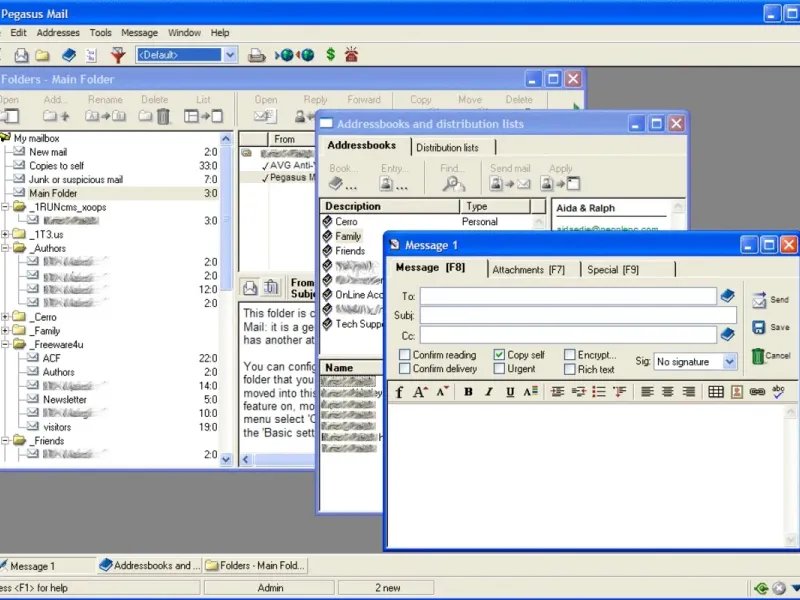The height and width of the screenshot is (600, 800).
Task: Expand the _1T3.us folder
Action: [x=5, y=234]
